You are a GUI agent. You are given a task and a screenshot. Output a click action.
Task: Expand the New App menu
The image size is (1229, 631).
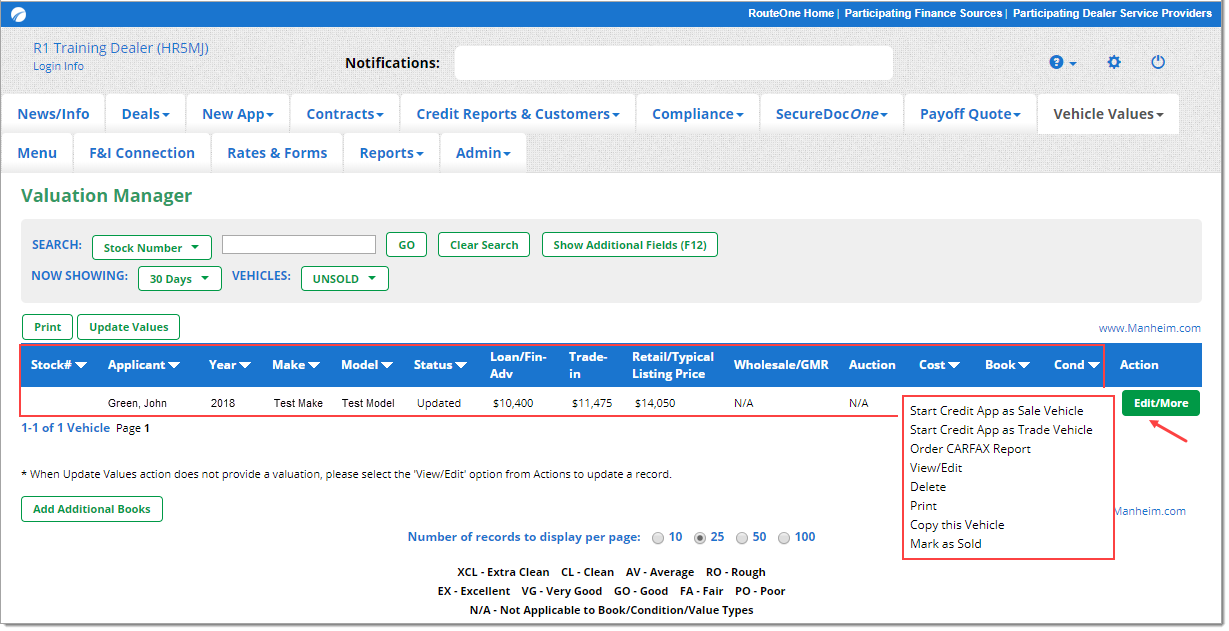tap(238, 114)
